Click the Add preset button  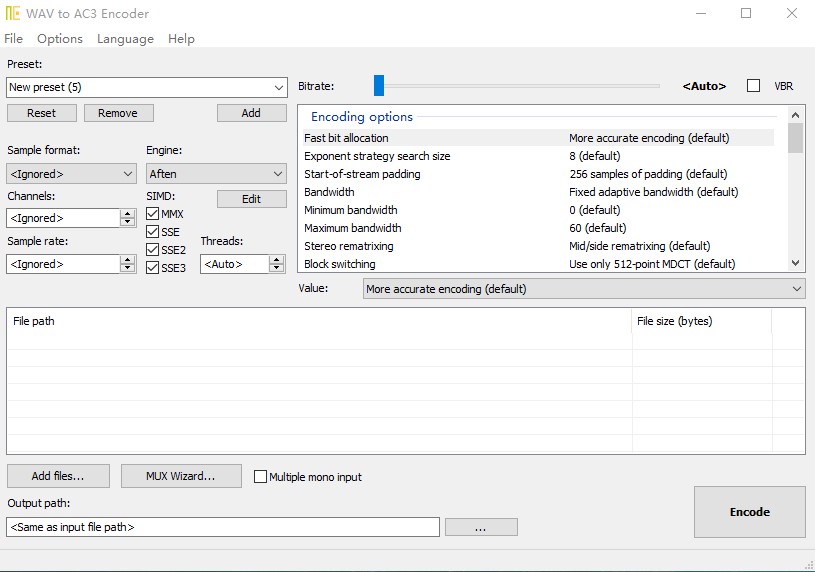(x=252, y=113)
